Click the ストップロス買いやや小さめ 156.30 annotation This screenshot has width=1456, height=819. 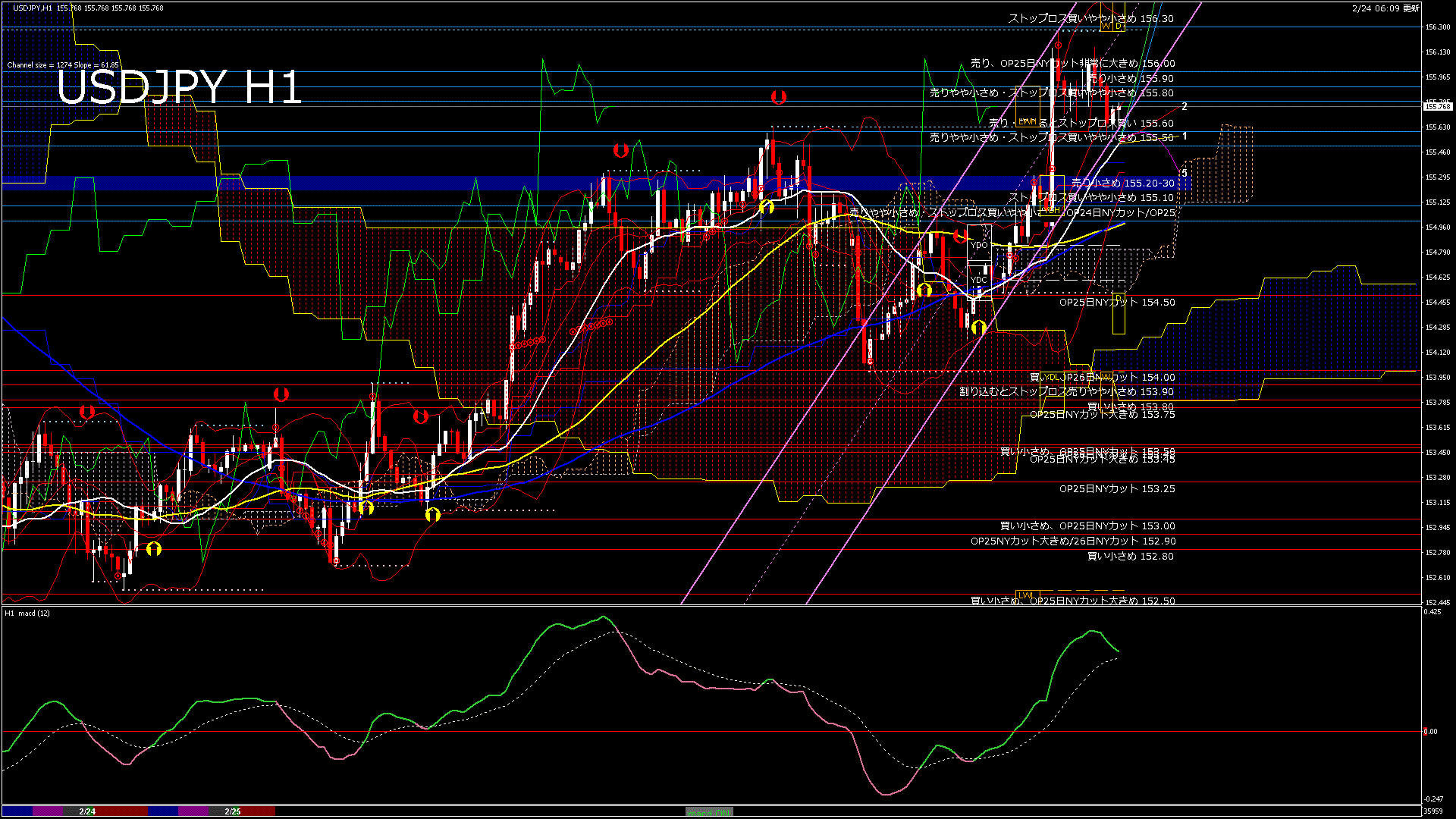coord(1092,17)
